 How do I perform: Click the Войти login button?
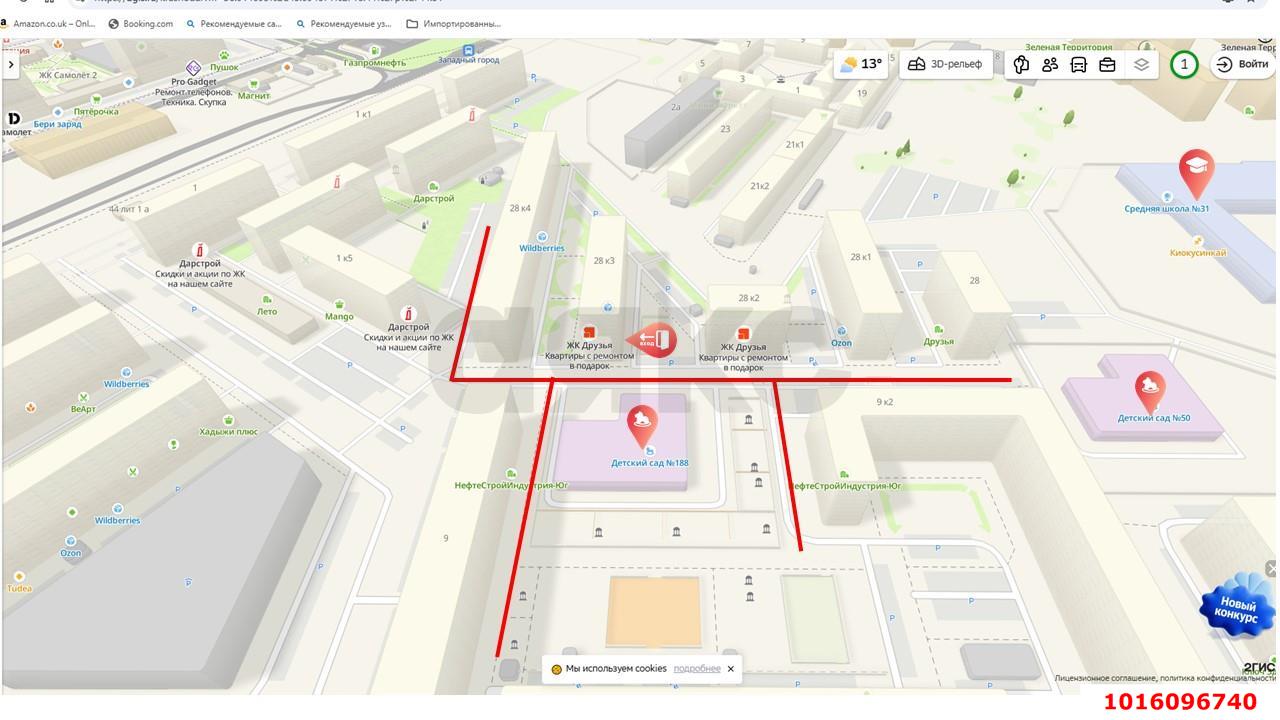(1242, 64)
